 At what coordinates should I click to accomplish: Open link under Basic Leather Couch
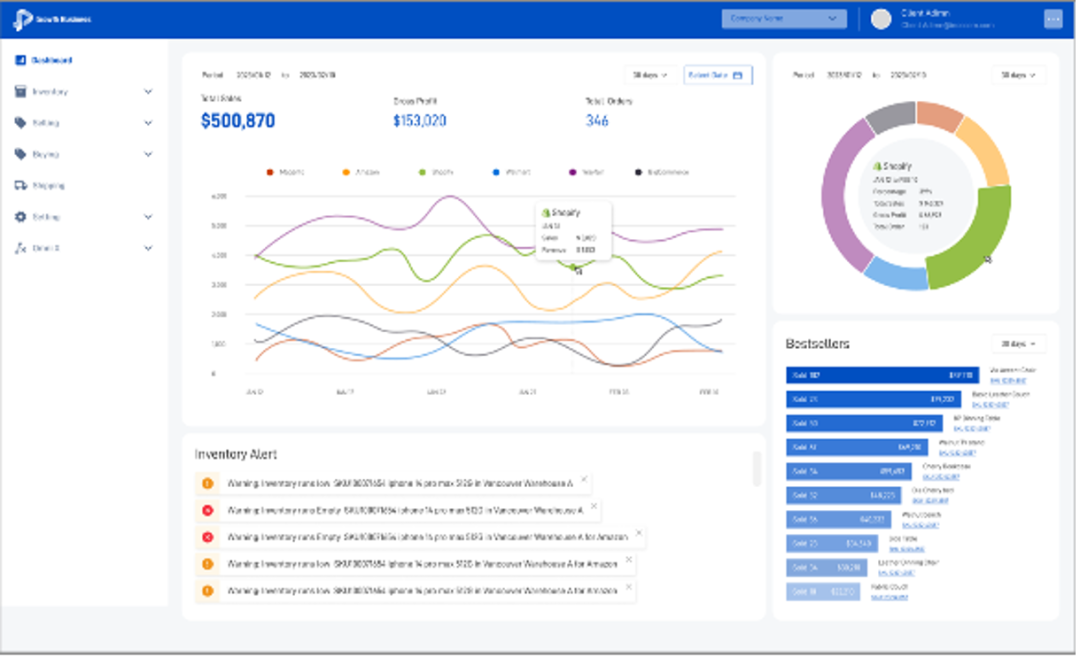click(x=990, y=405)
